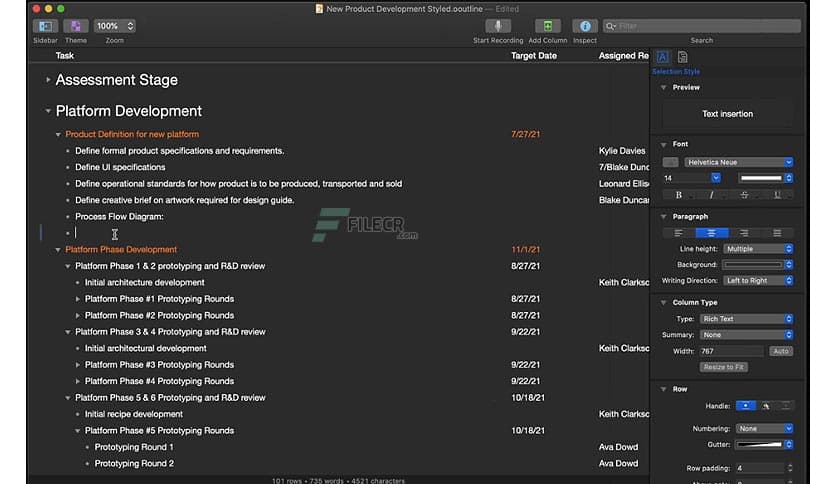
Task: Collapse the Platform Development row
Action: point(48,111)
